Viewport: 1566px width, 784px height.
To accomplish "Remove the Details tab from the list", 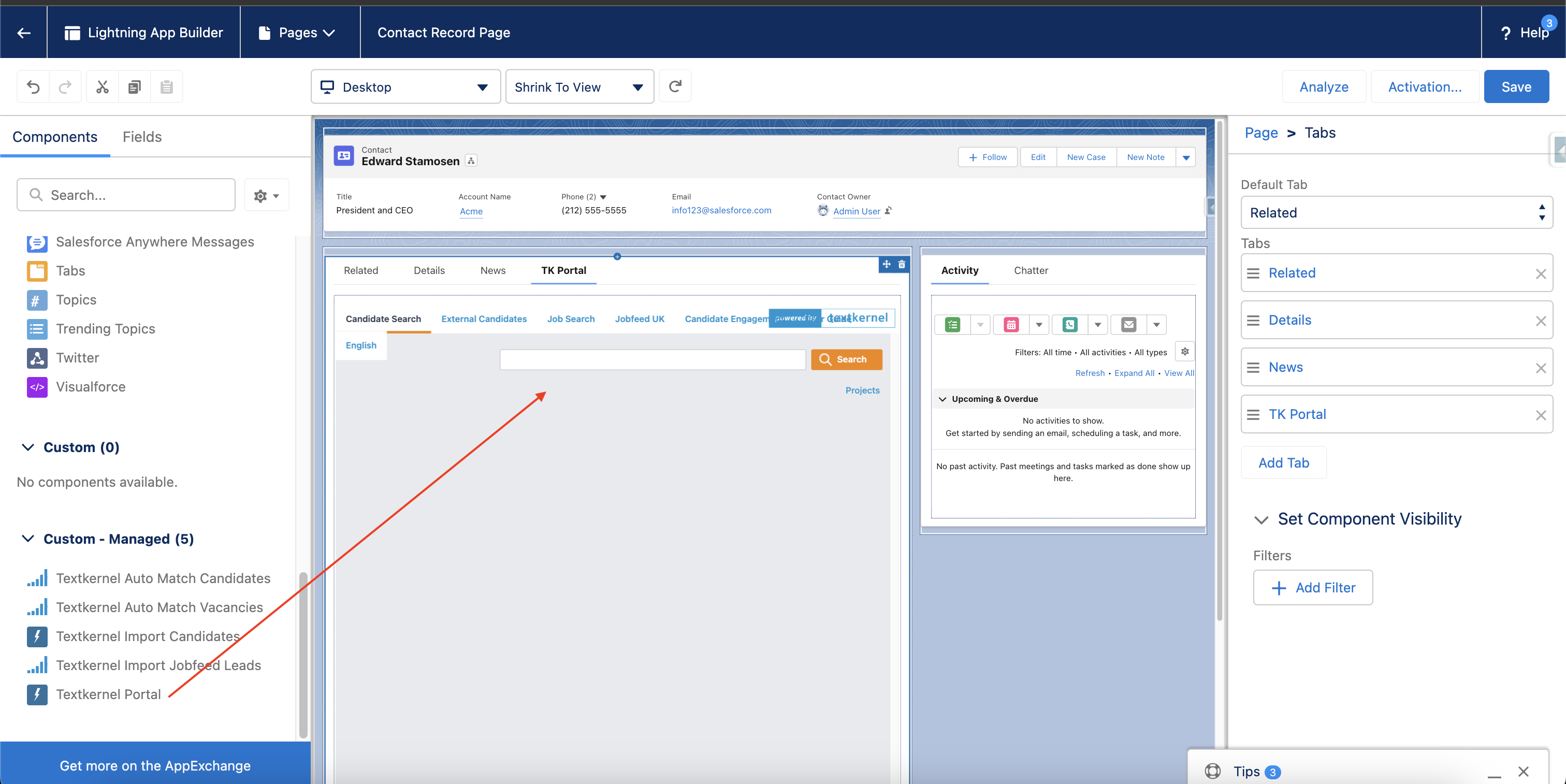I will 1540,321.
